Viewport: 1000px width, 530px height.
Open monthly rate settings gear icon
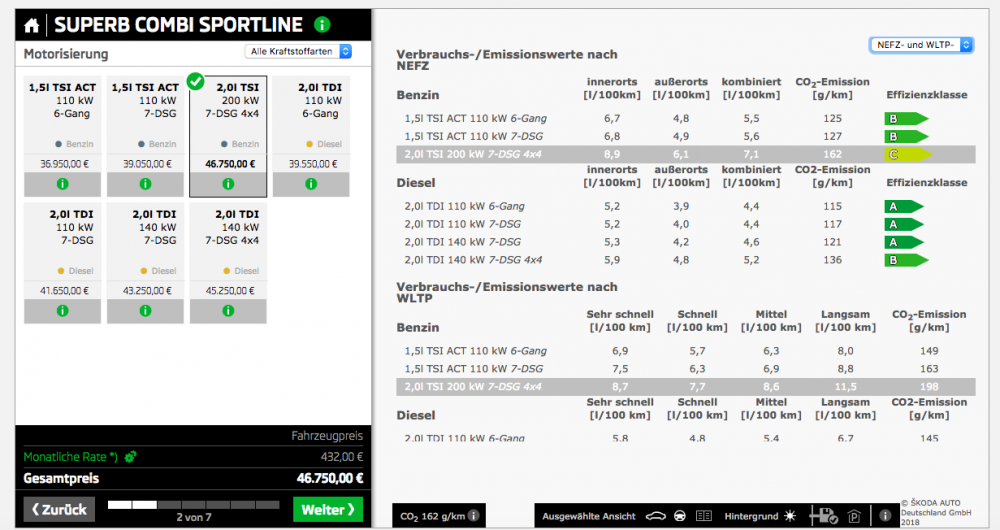[x=131, y=457]
